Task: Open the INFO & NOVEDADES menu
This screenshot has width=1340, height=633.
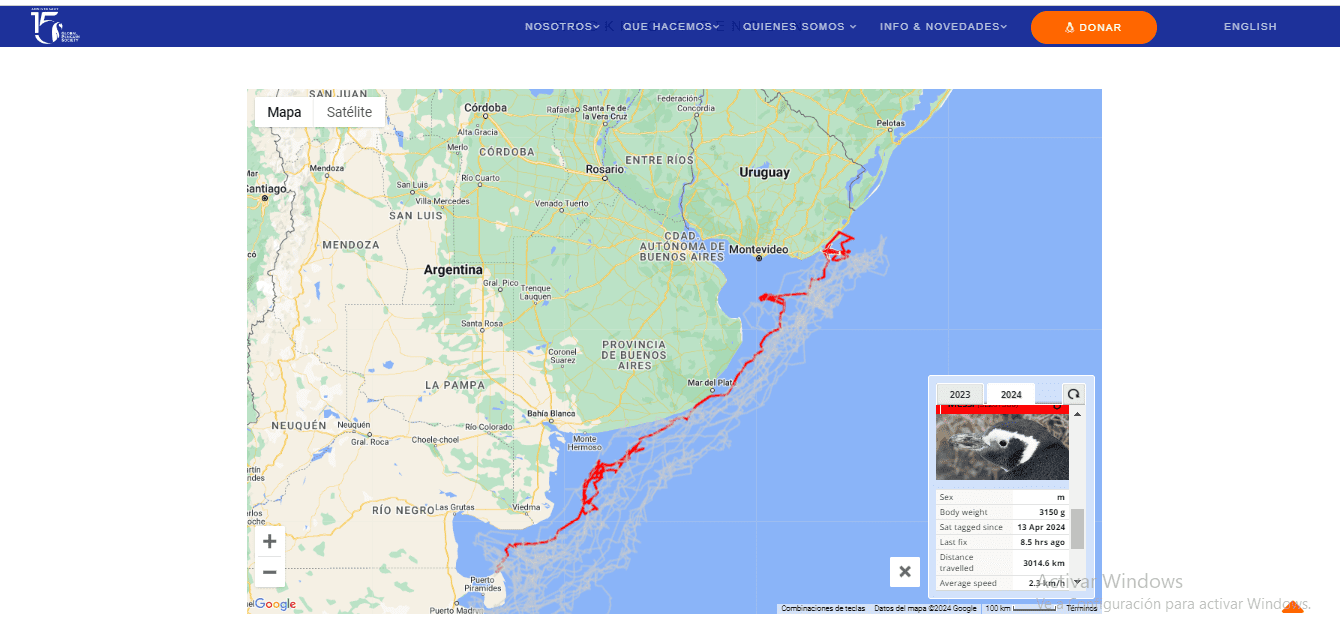Action: tap(943, 27)
